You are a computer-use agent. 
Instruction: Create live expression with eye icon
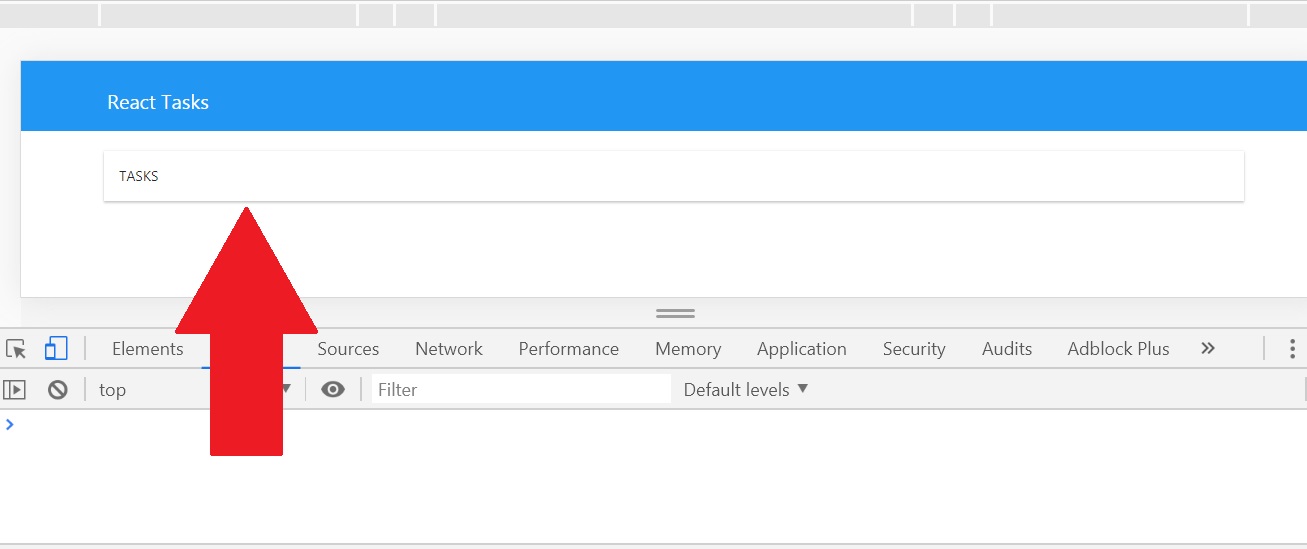333,390
